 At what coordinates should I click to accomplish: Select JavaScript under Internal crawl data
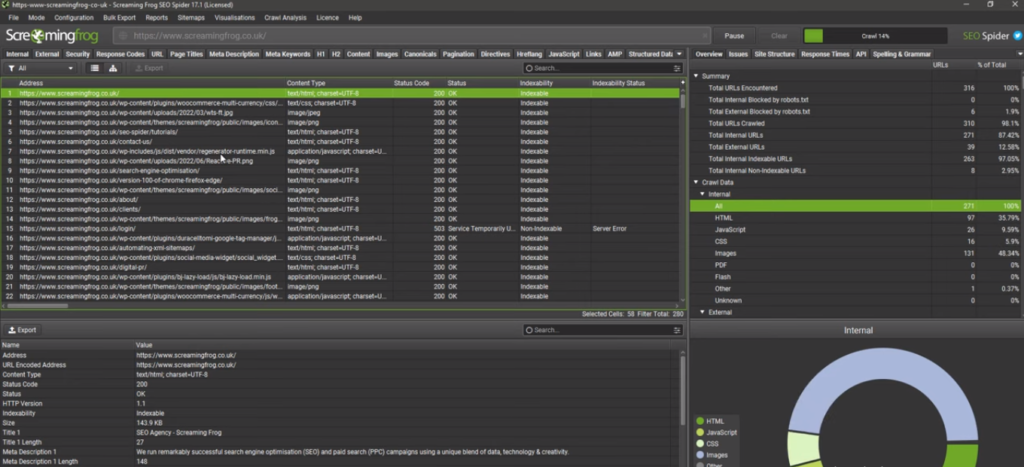(856, 230)
